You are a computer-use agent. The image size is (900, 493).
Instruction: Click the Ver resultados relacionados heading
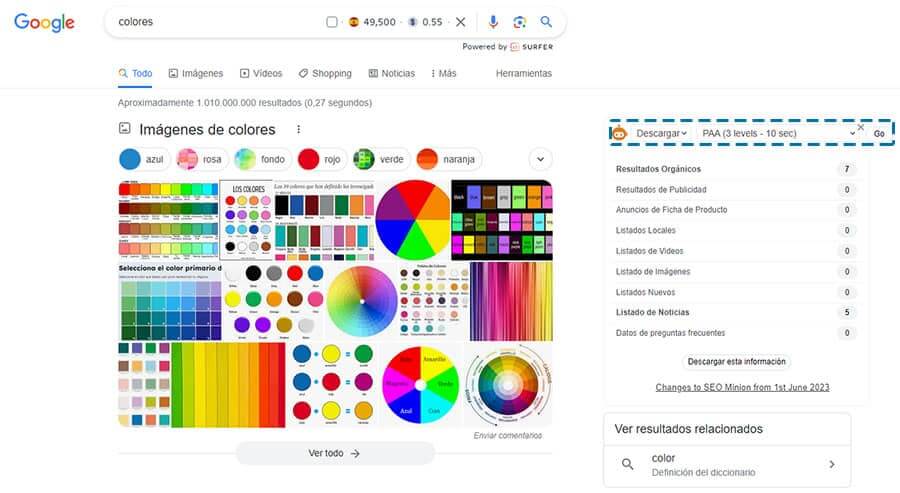tap(688, 429)
